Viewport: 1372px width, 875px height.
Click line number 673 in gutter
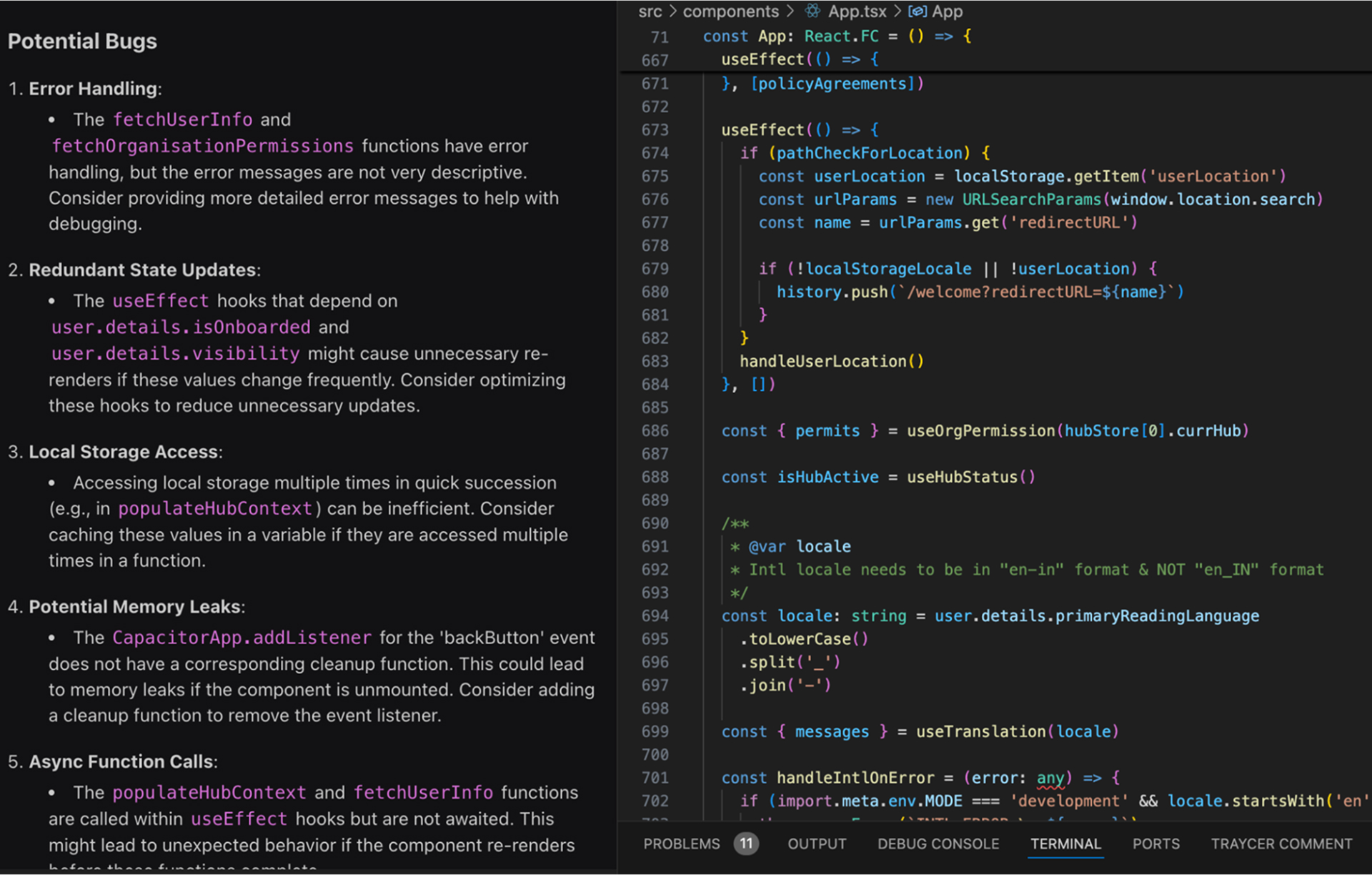655,130
